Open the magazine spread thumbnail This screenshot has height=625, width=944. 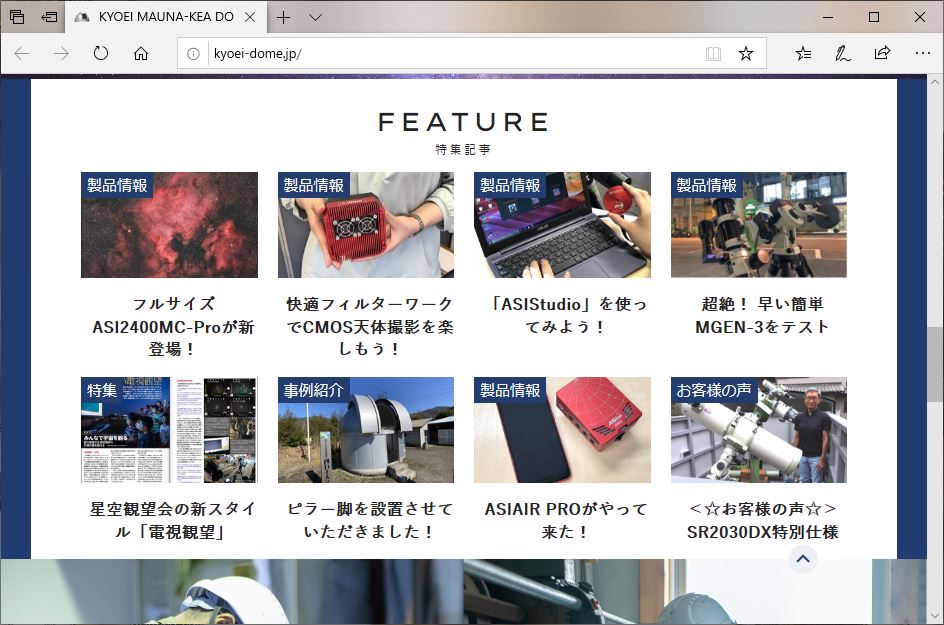[169, 430]
